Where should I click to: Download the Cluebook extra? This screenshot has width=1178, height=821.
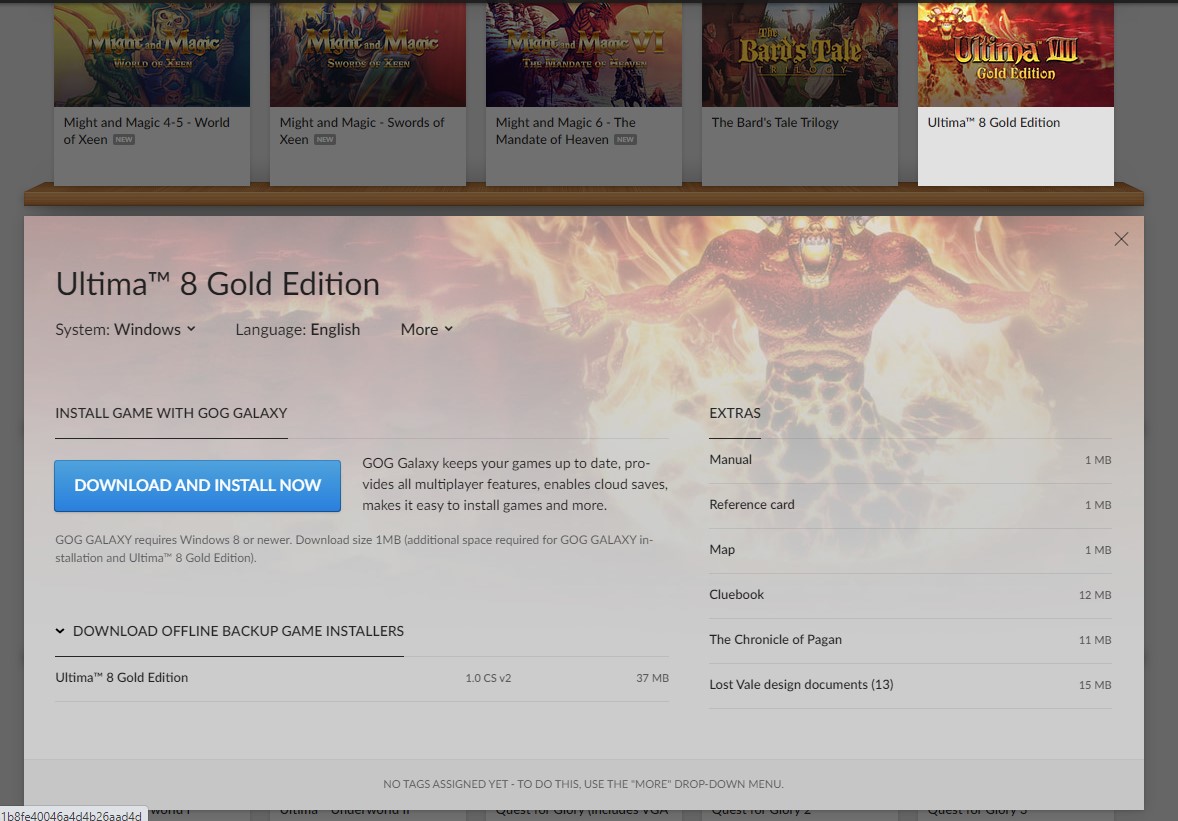coord(910,595)
